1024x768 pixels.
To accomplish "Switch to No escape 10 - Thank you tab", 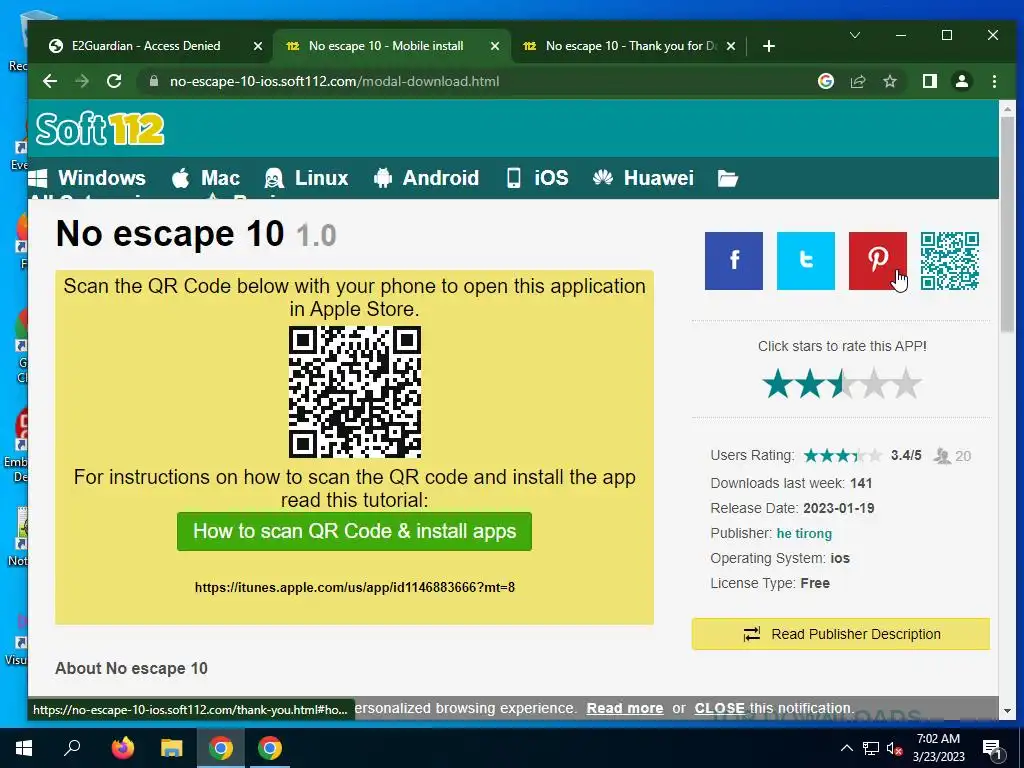I will click(630, 46).
